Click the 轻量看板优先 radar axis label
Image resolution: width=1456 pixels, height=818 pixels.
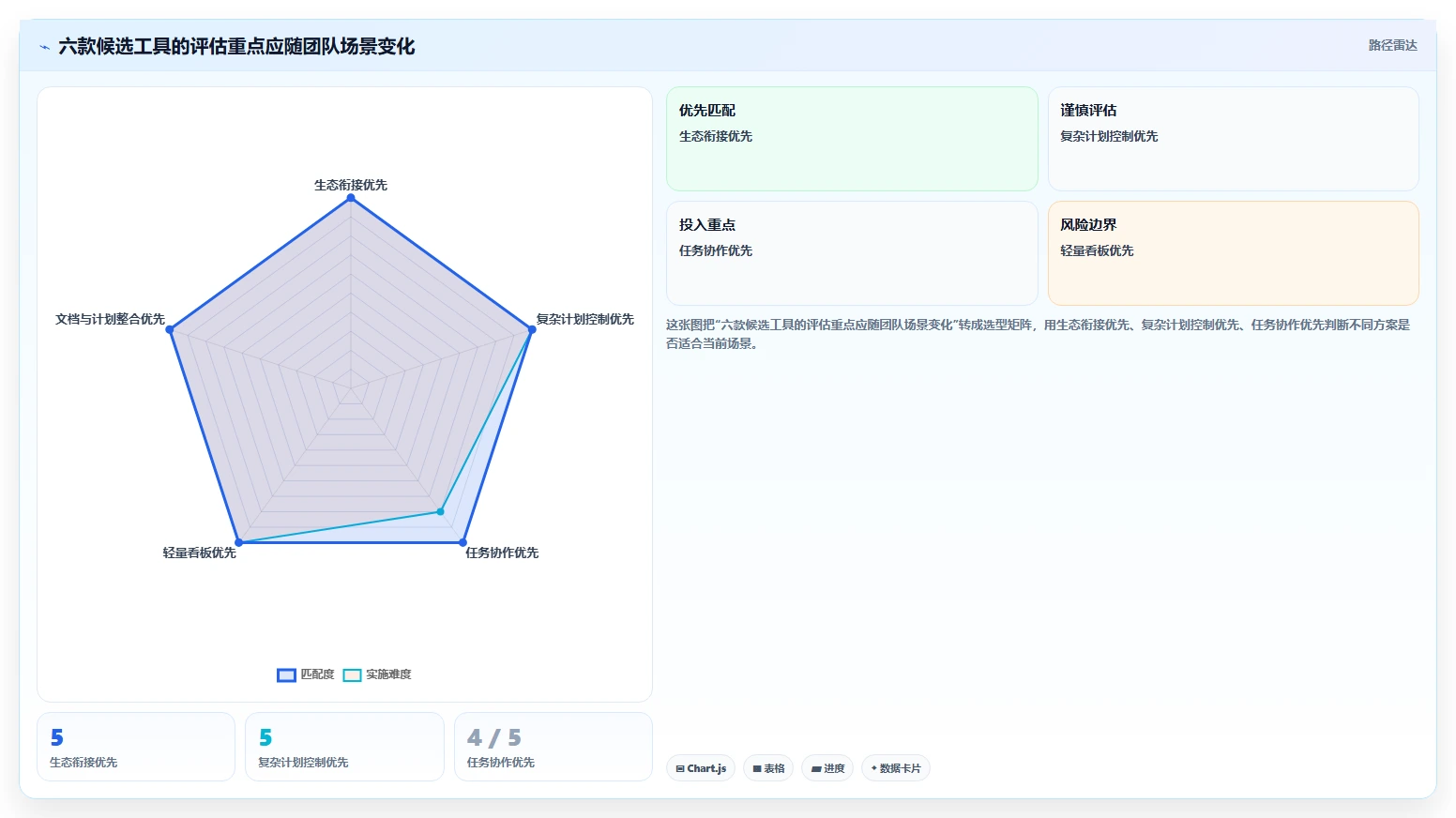tap(199, 553)
